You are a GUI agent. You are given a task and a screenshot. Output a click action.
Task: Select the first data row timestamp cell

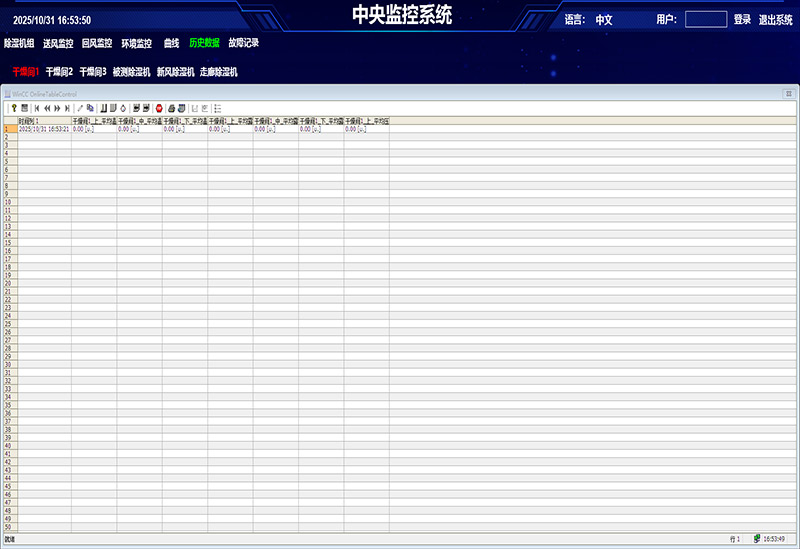(44, 129)
